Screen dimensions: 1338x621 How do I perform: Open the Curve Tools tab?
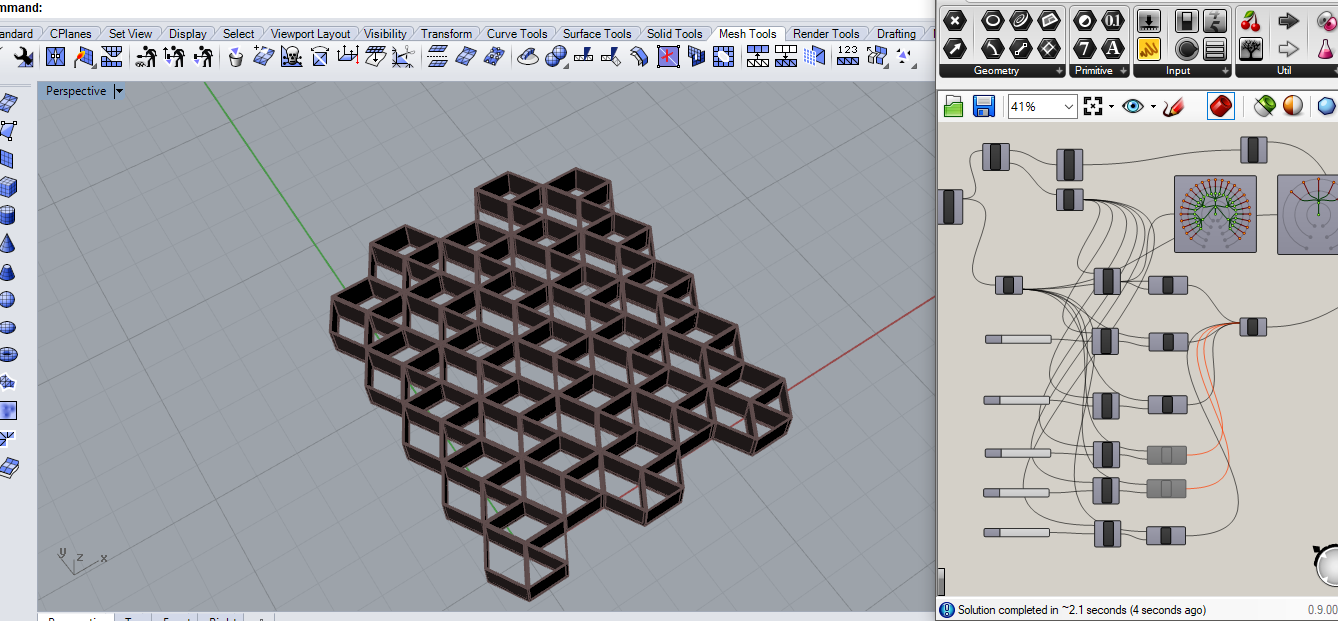(x=517, y=34)
